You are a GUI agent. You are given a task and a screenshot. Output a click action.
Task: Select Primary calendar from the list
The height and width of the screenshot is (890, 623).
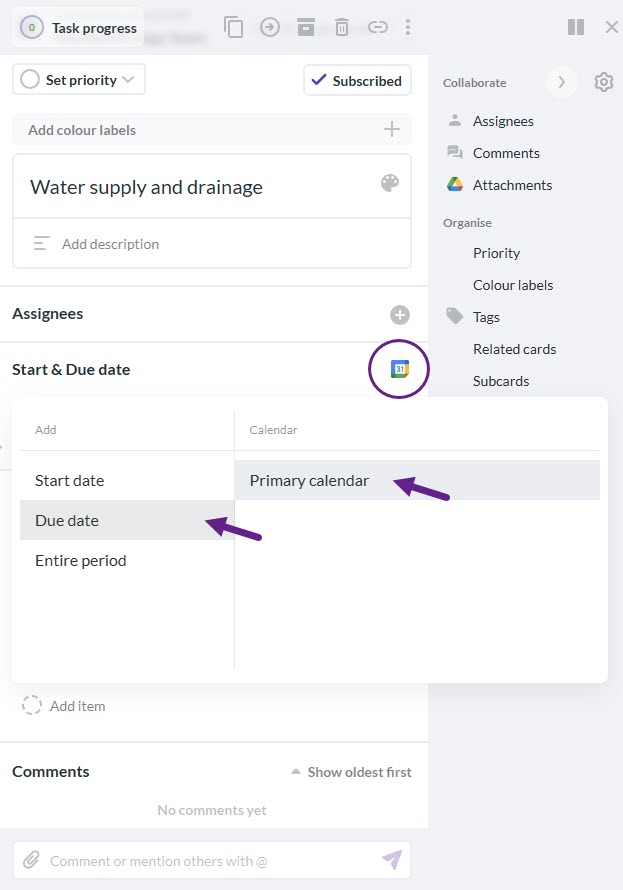(309, 480)
